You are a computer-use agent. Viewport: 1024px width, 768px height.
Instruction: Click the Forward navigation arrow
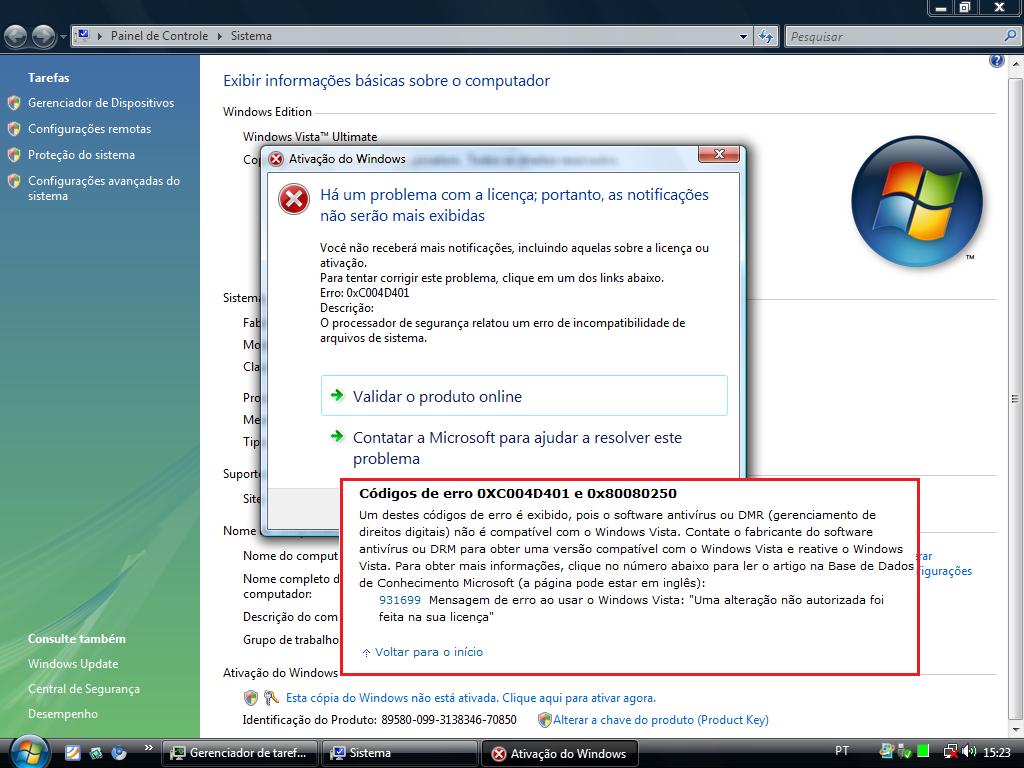(x=43, y=36)
